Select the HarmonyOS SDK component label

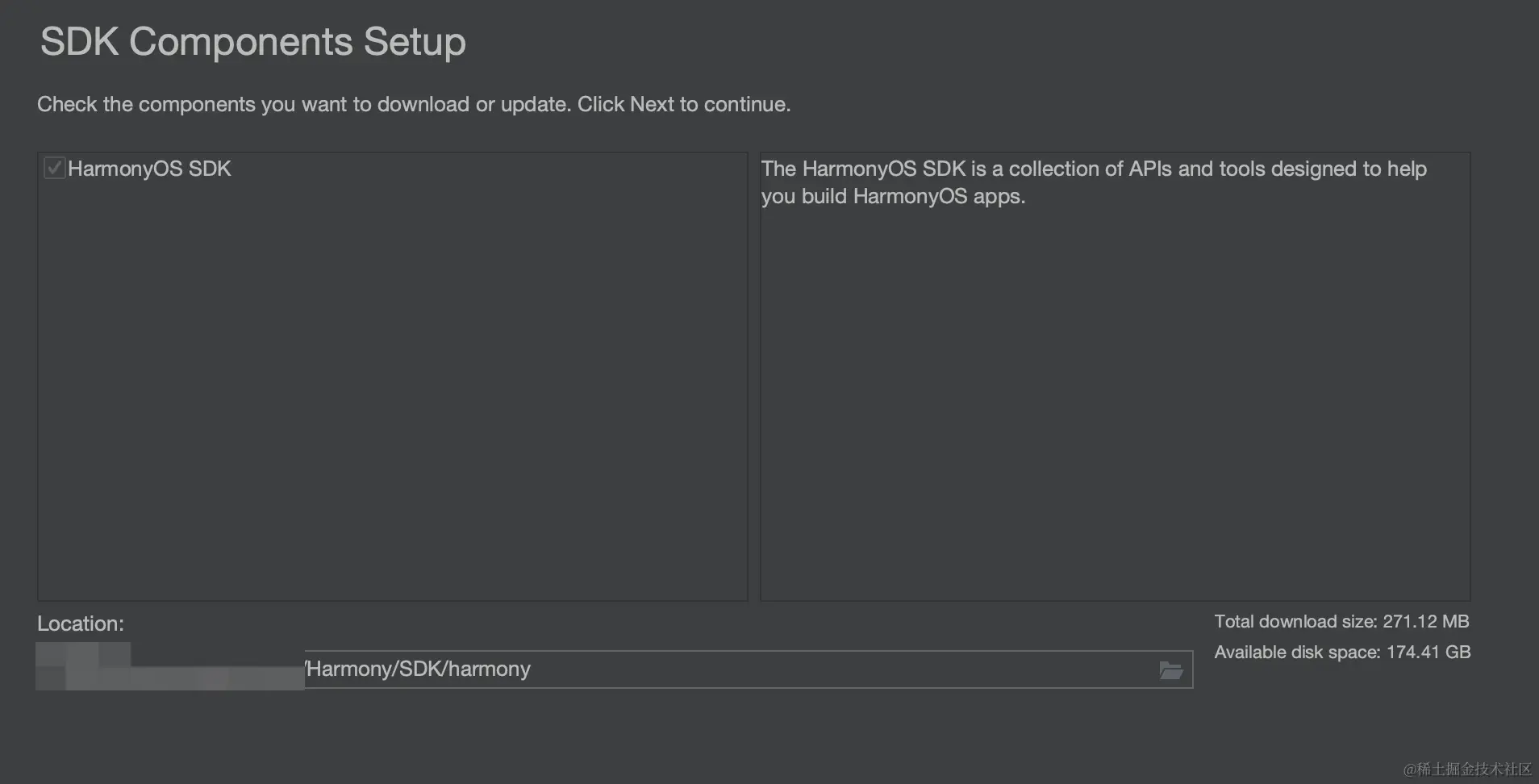[149, 169]
